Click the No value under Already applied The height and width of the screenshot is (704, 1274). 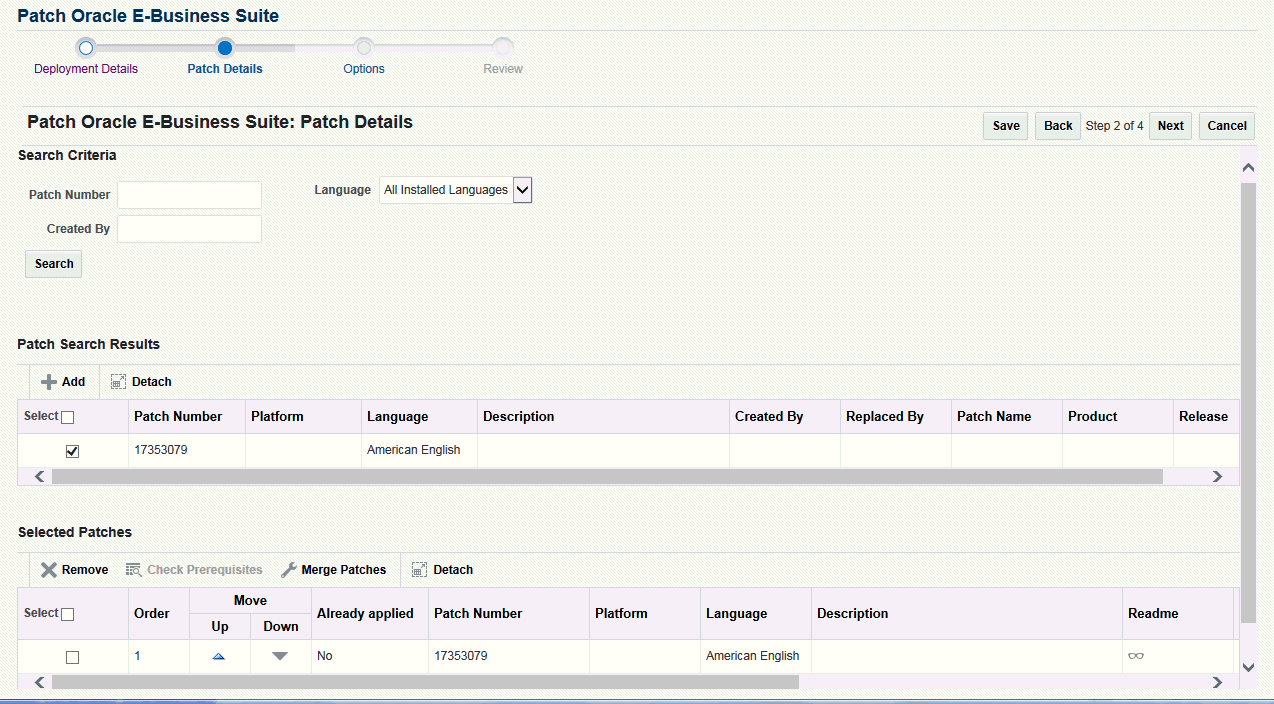pyautogui.click(x=325, y=656)
